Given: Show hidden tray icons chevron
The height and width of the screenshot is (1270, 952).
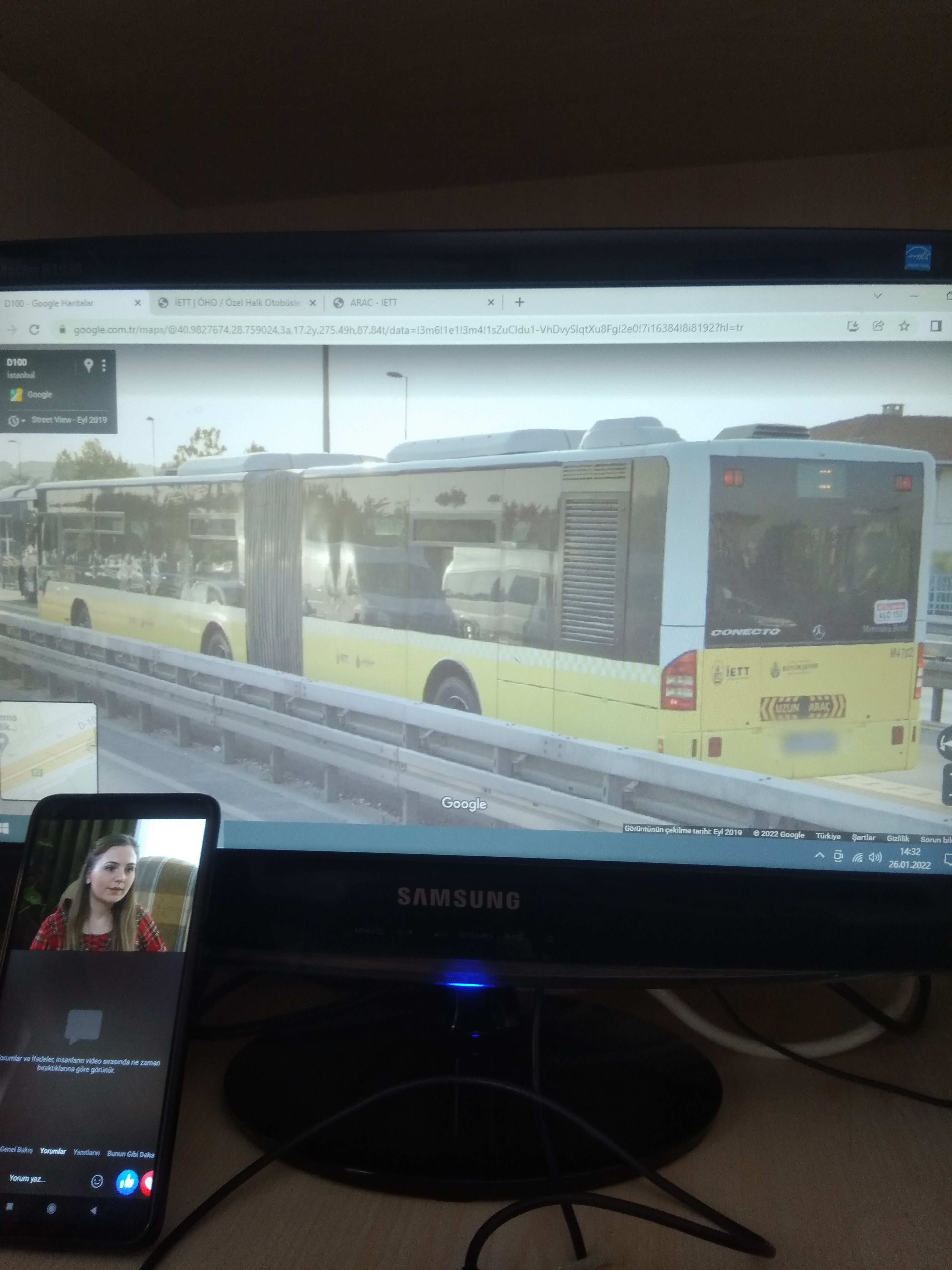Looking at the screenshot, I should pos(820,856).
